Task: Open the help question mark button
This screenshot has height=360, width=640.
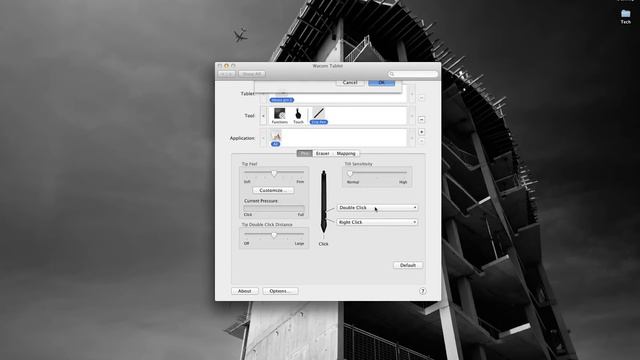Action: pyautogui.click(x=422, y=291)
